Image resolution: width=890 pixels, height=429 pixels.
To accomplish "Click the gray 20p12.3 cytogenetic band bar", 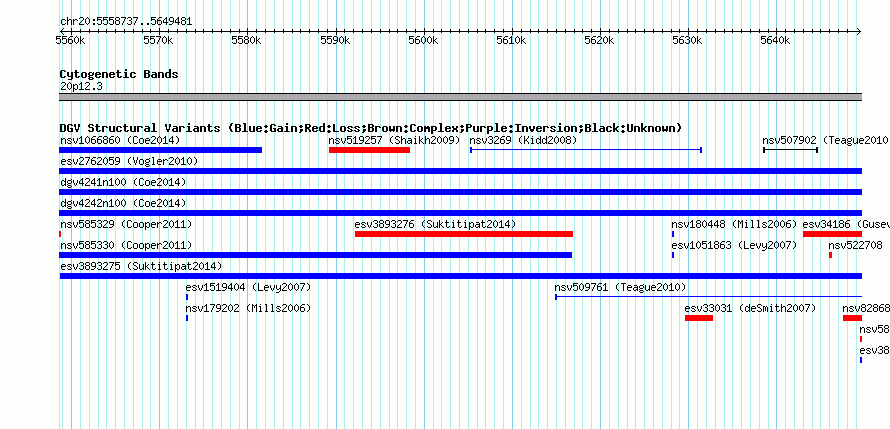I will click(460, 97).
